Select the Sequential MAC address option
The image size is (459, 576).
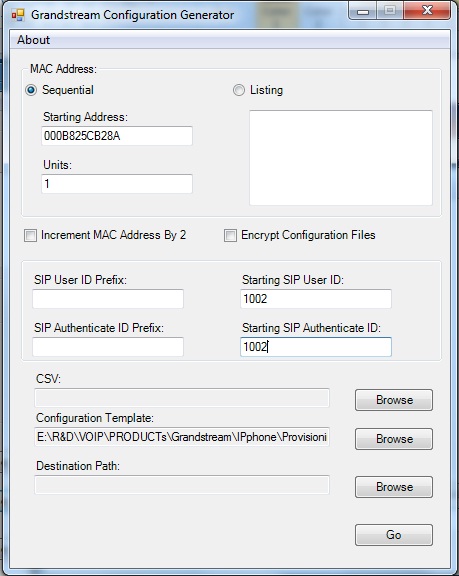coord(31,90)
